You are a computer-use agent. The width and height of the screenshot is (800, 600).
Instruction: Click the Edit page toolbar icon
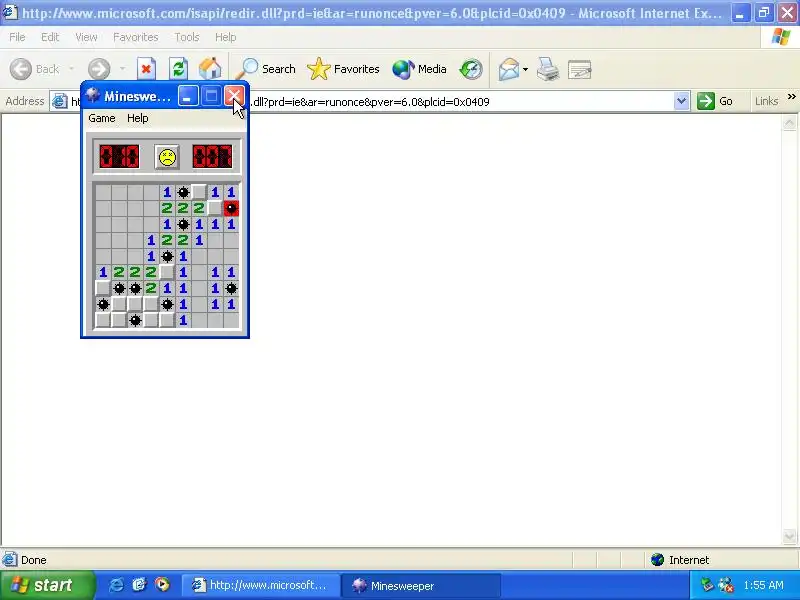pyautogui.click(x=580, y=69)
